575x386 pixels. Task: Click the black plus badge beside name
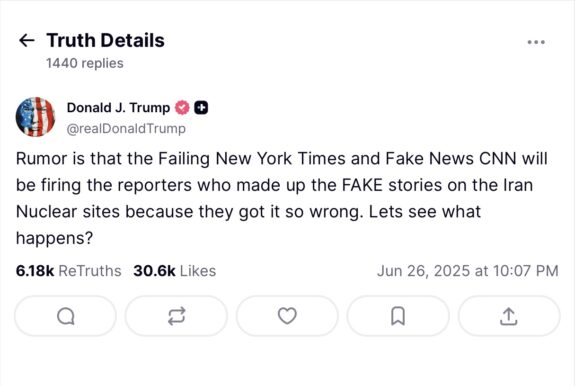[201, 108]
